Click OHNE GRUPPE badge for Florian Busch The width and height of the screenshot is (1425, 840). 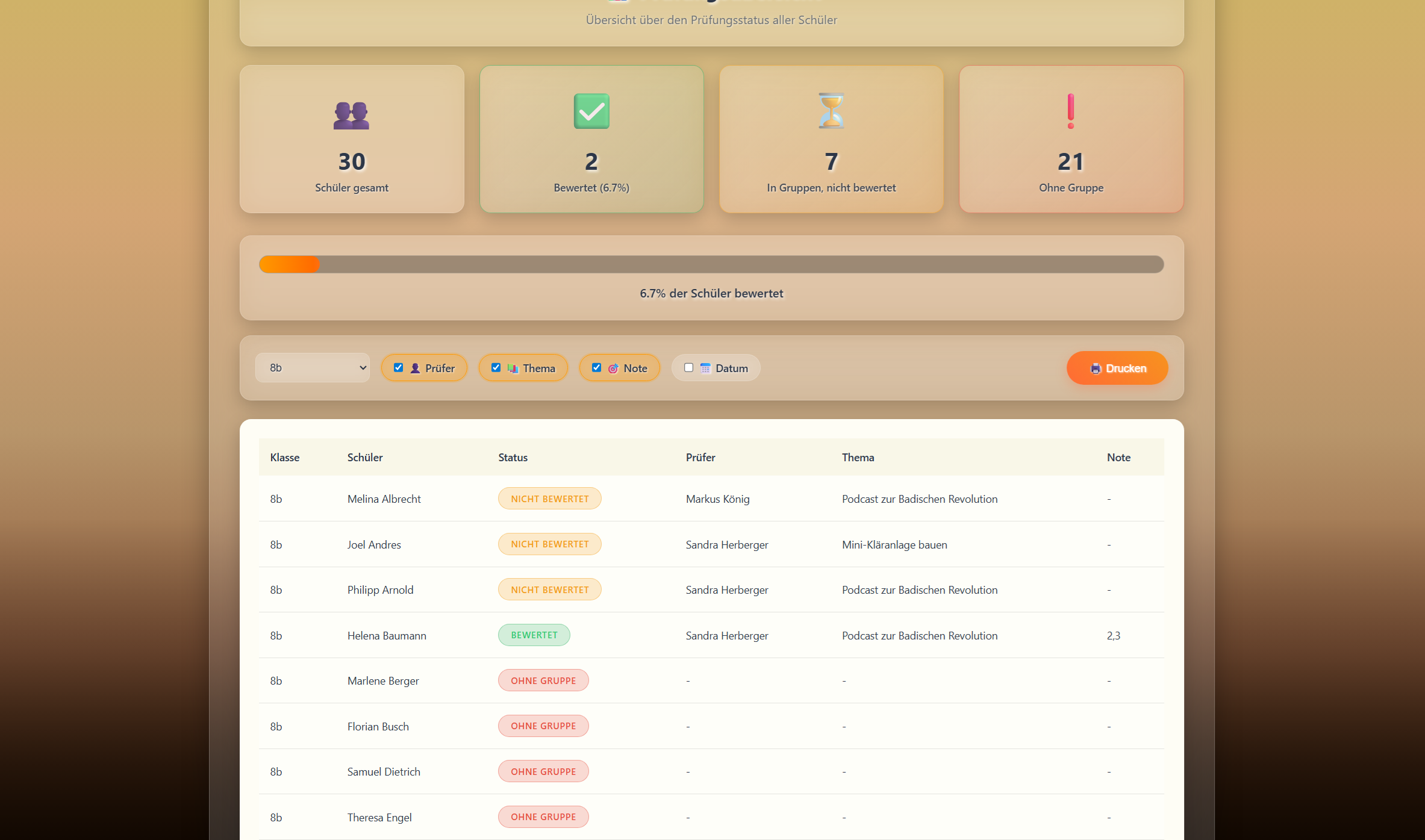pos(543,726)
